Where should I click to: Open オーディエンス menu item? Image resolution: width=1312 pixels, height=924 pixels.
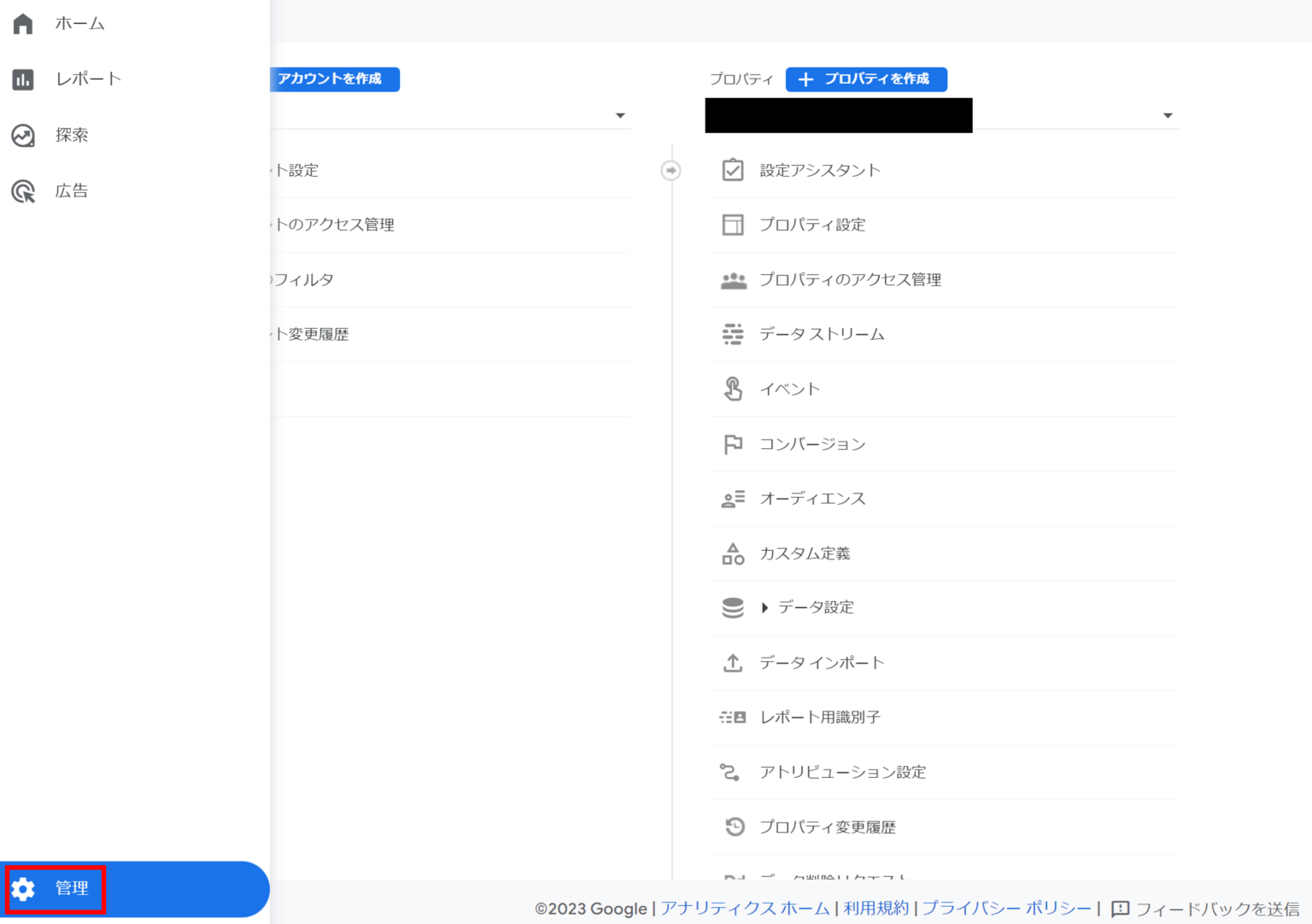pyautogui.click(x=812, y=499)
